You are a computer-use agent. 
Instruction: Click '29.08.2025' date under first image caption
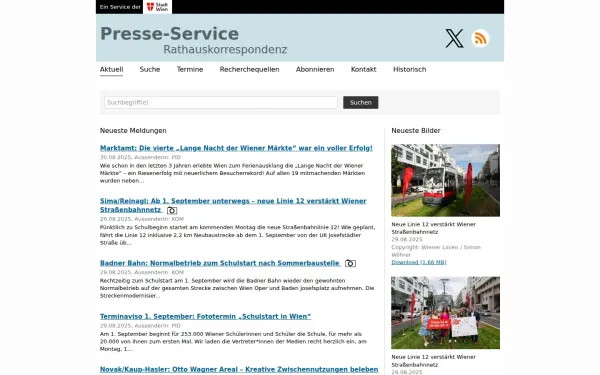(x=407, y=240)
